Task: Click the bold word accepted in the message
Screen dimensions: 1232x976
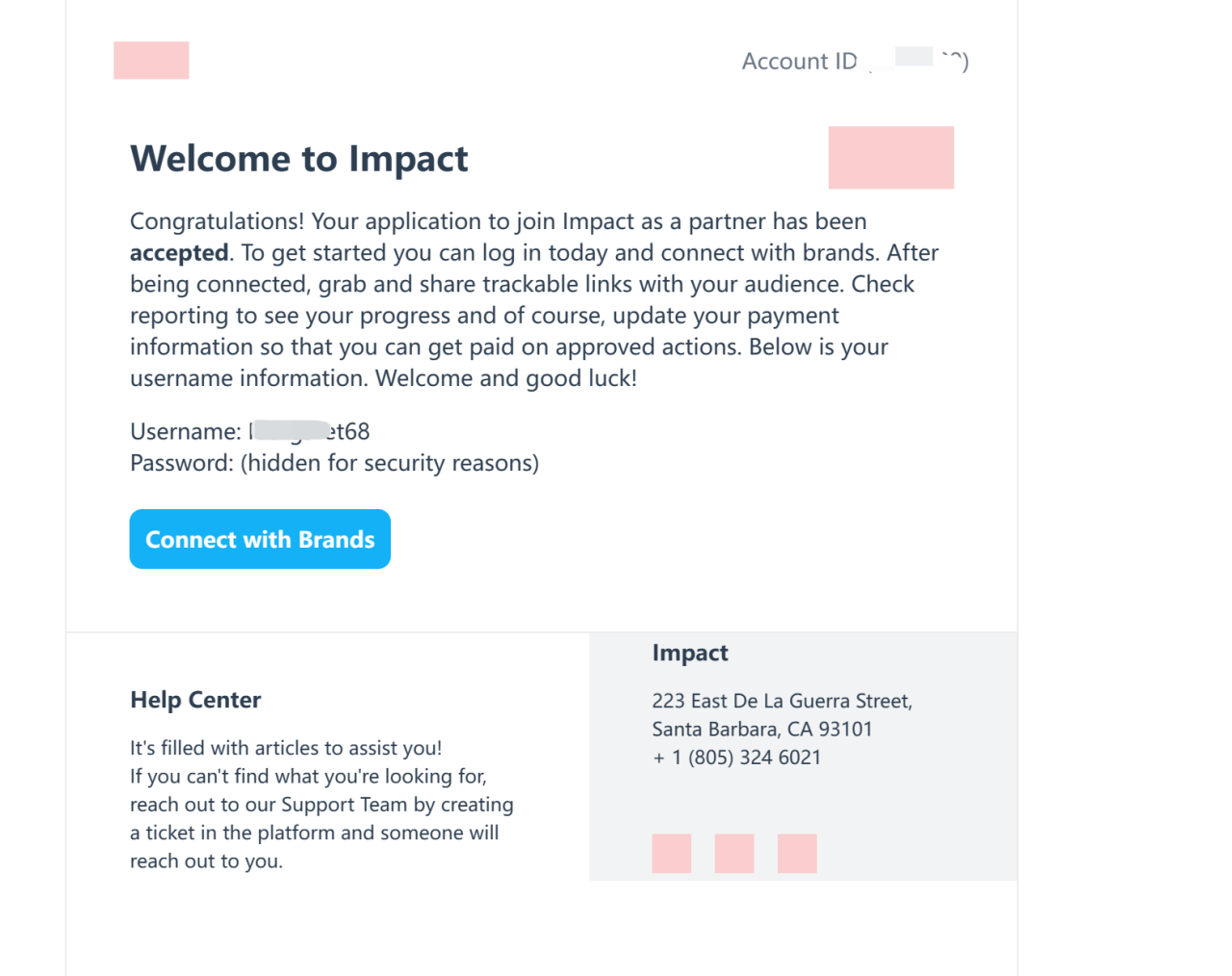Action: click(179, 253)
